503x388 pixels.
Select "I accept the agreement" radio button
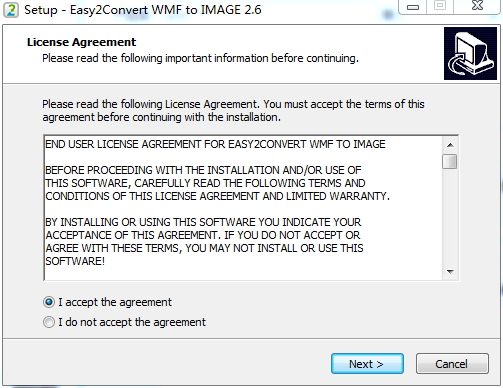49,302
